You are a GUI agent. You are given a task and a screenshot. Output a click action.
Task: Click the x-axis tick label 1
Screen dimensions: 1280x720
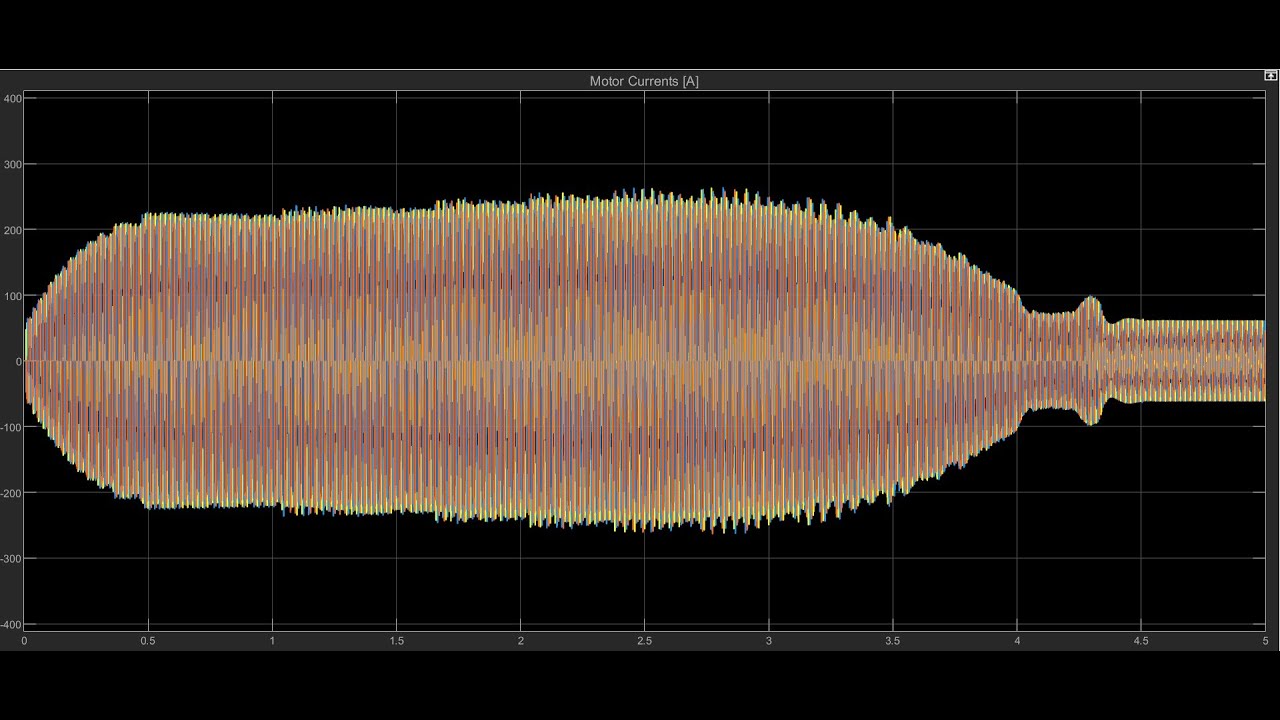272,641
